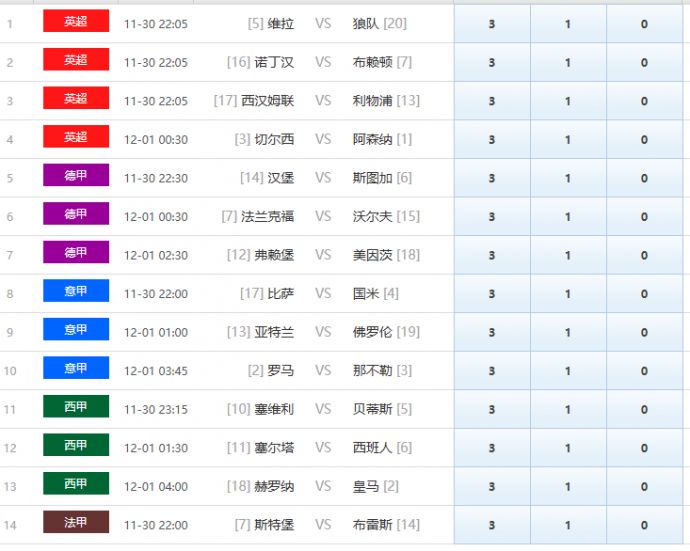Click the 西甲 league tag for 塞维利 match
The image size is (690, 551).
pos(76,407)
